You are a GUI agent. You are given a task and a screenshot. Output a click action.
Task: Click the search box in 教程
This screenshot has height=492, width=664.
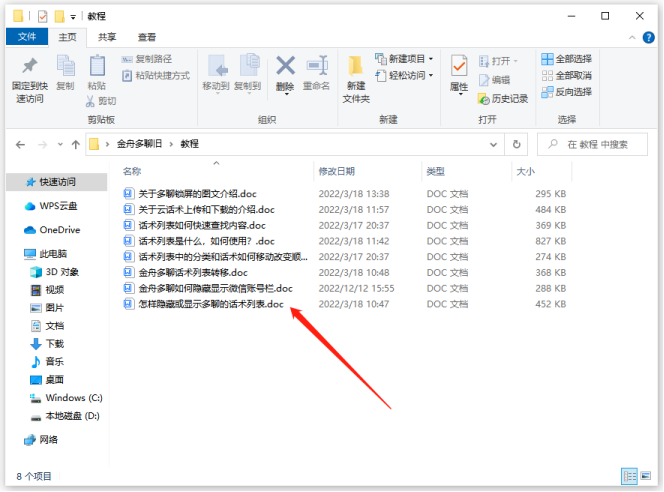592,144
